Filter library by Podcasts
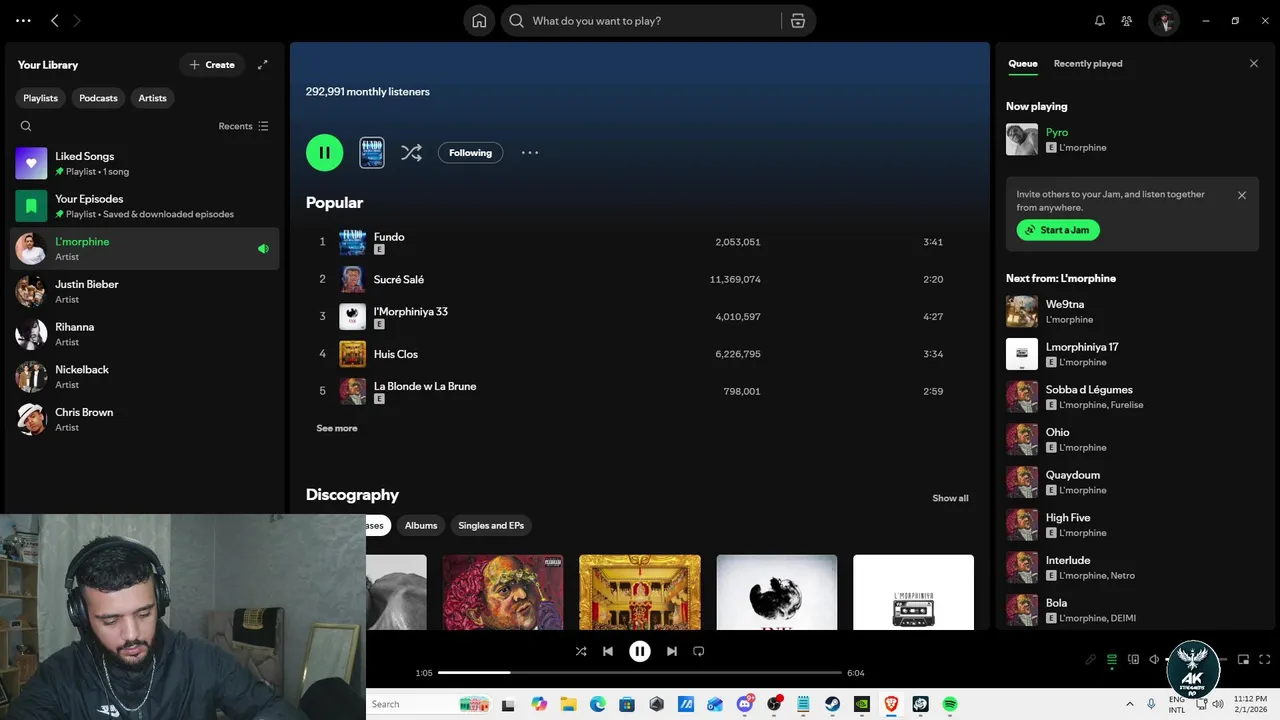This screenshot has width=1280, height=720. coord(98,98)
